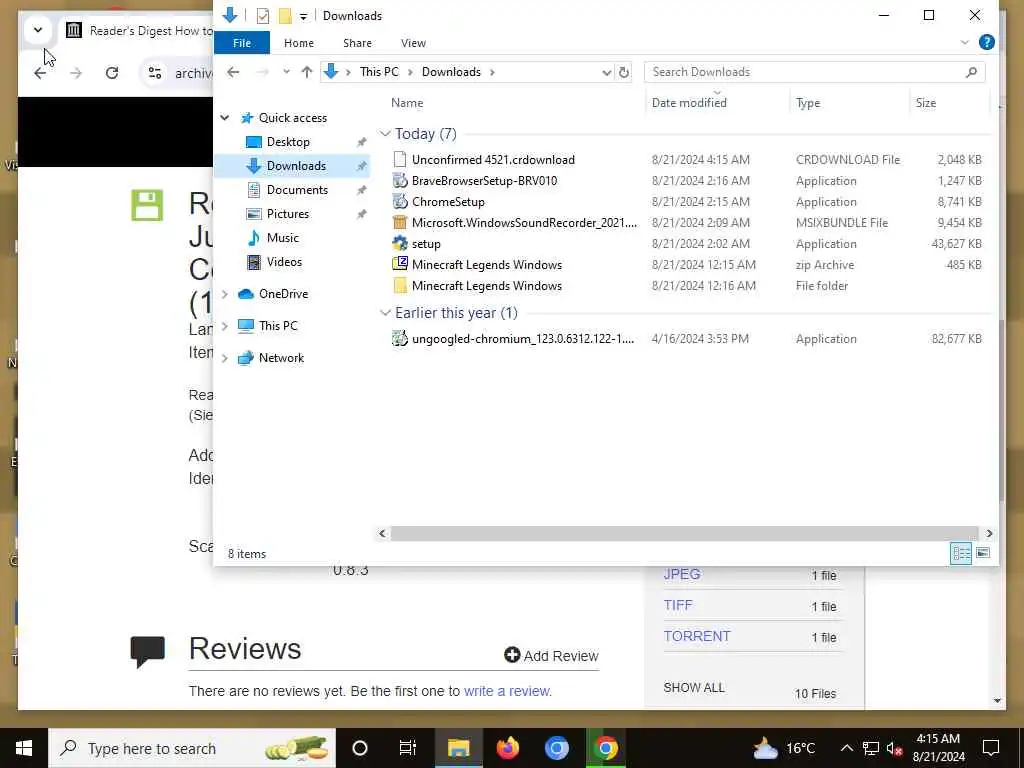The image size is (1024, 768).
Task: Click the search magnifier icon in Explorer
Action: pos(971,72)
